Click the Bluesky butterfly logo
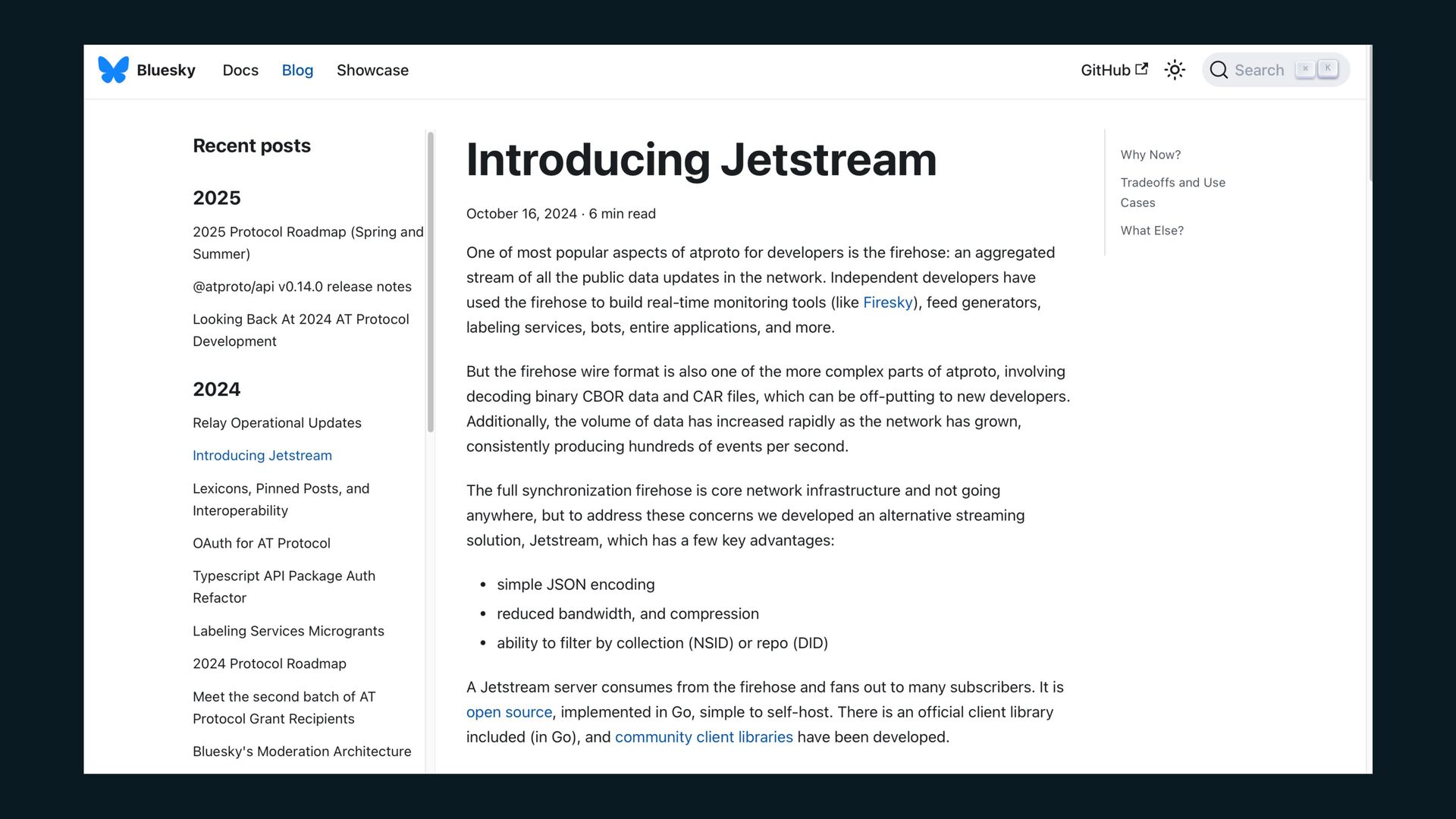The height and width of the screenshot is (819, 1456). coord(113,70)
